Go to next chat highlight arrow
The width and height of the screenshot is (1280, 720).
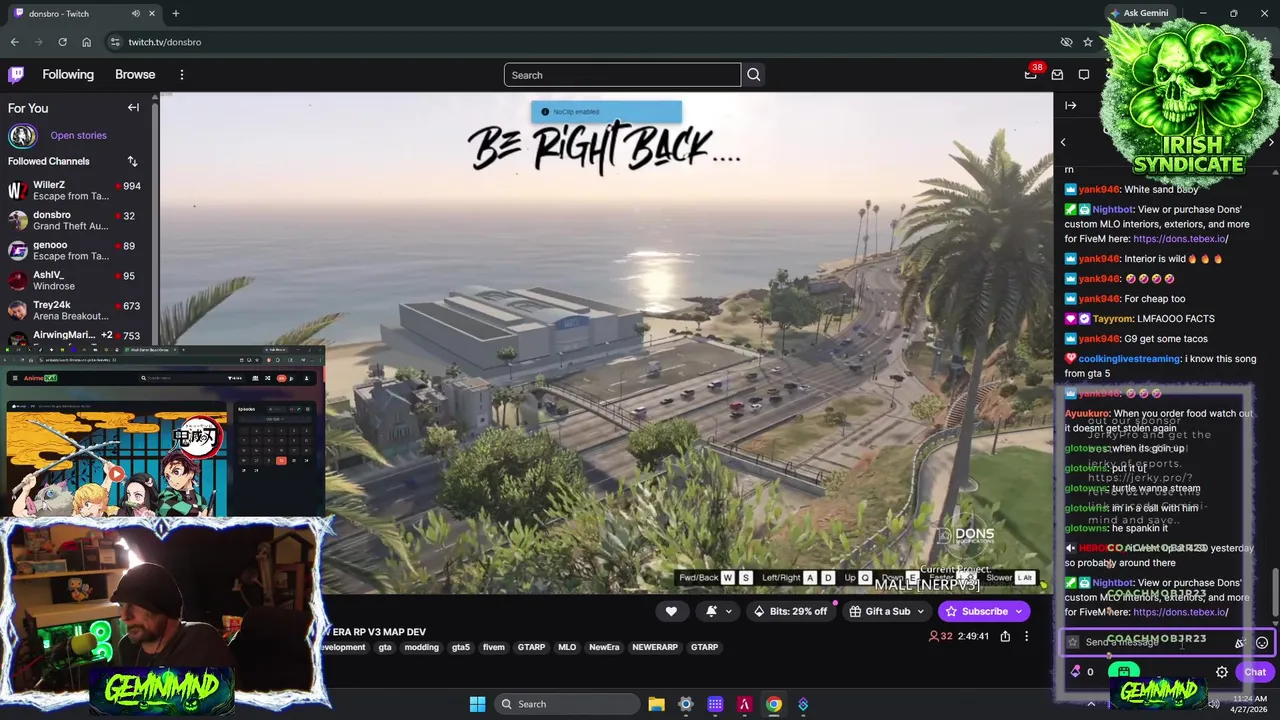(1271, 142)
